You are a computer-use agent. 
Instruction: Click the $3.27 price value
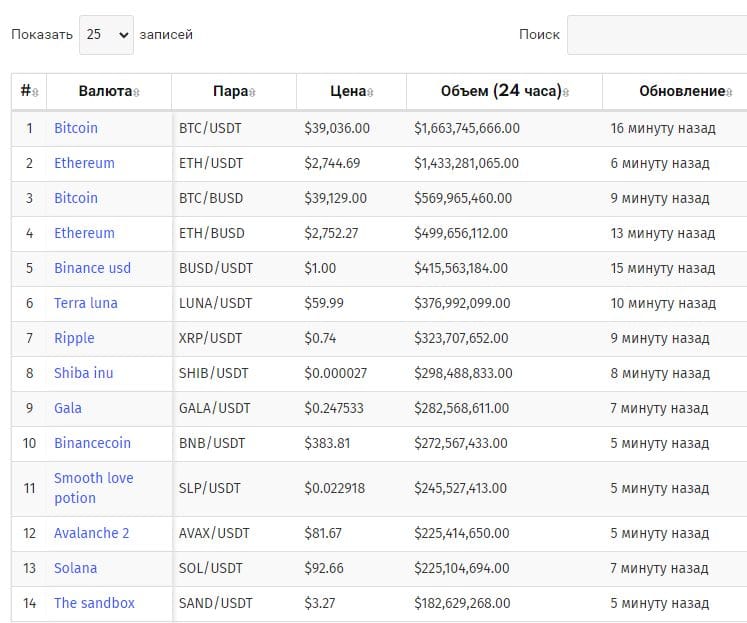coord(320,603)
